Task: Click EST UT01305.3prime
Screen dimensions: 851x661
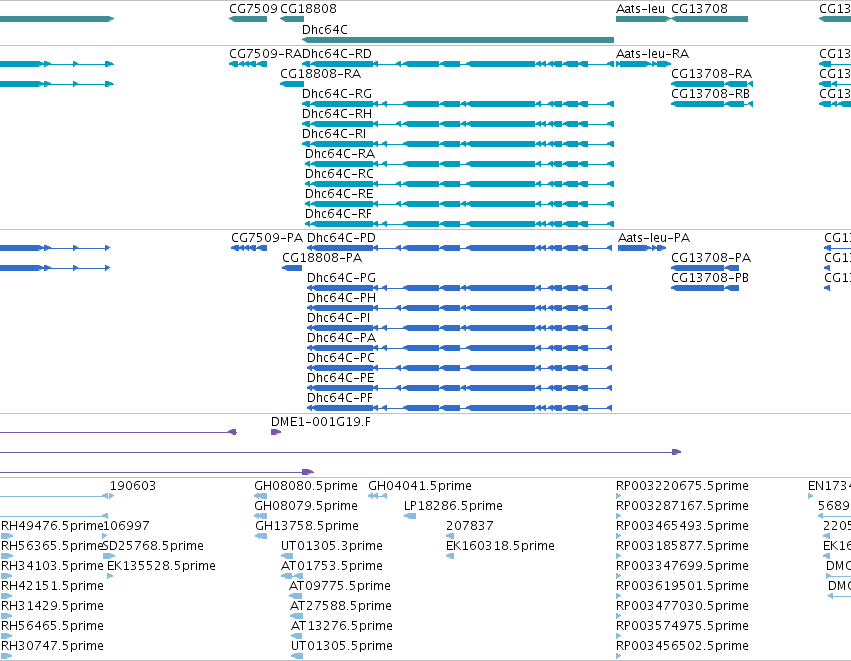Action: pos(332,546)
